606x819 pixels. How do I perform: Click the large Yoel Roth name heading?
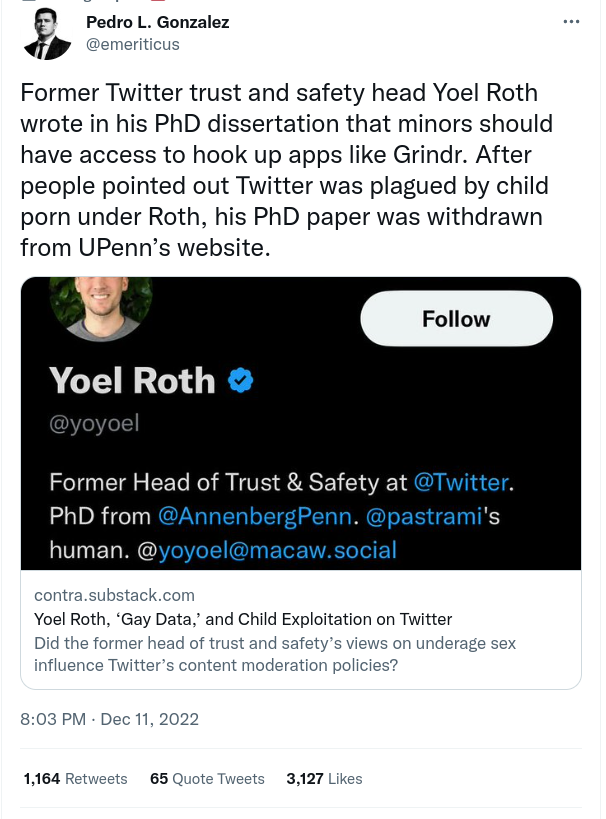click(132, 381)
